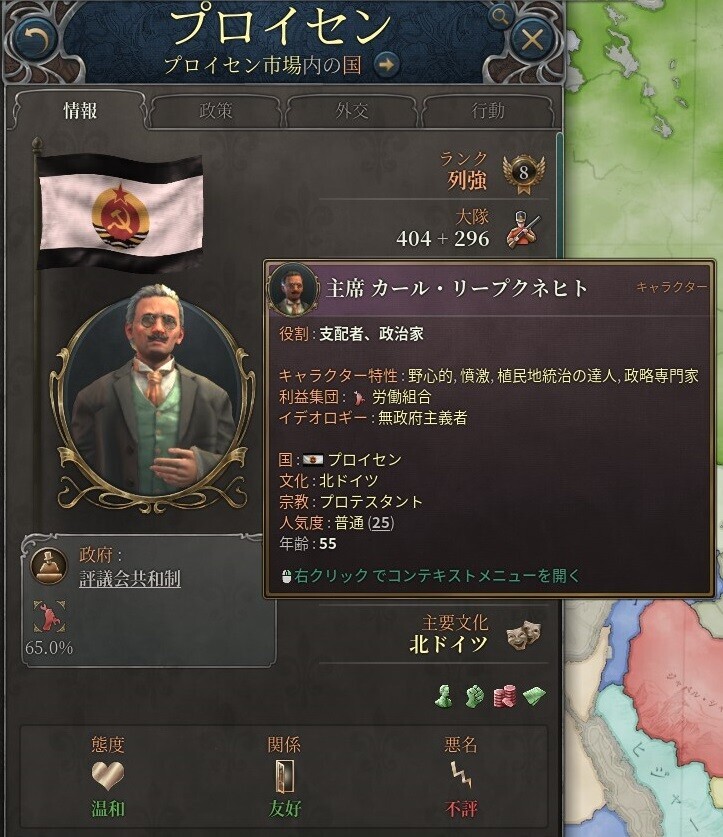723x837 pixels.
Task: Click the green pawn icon
Action: coord(444,696)
